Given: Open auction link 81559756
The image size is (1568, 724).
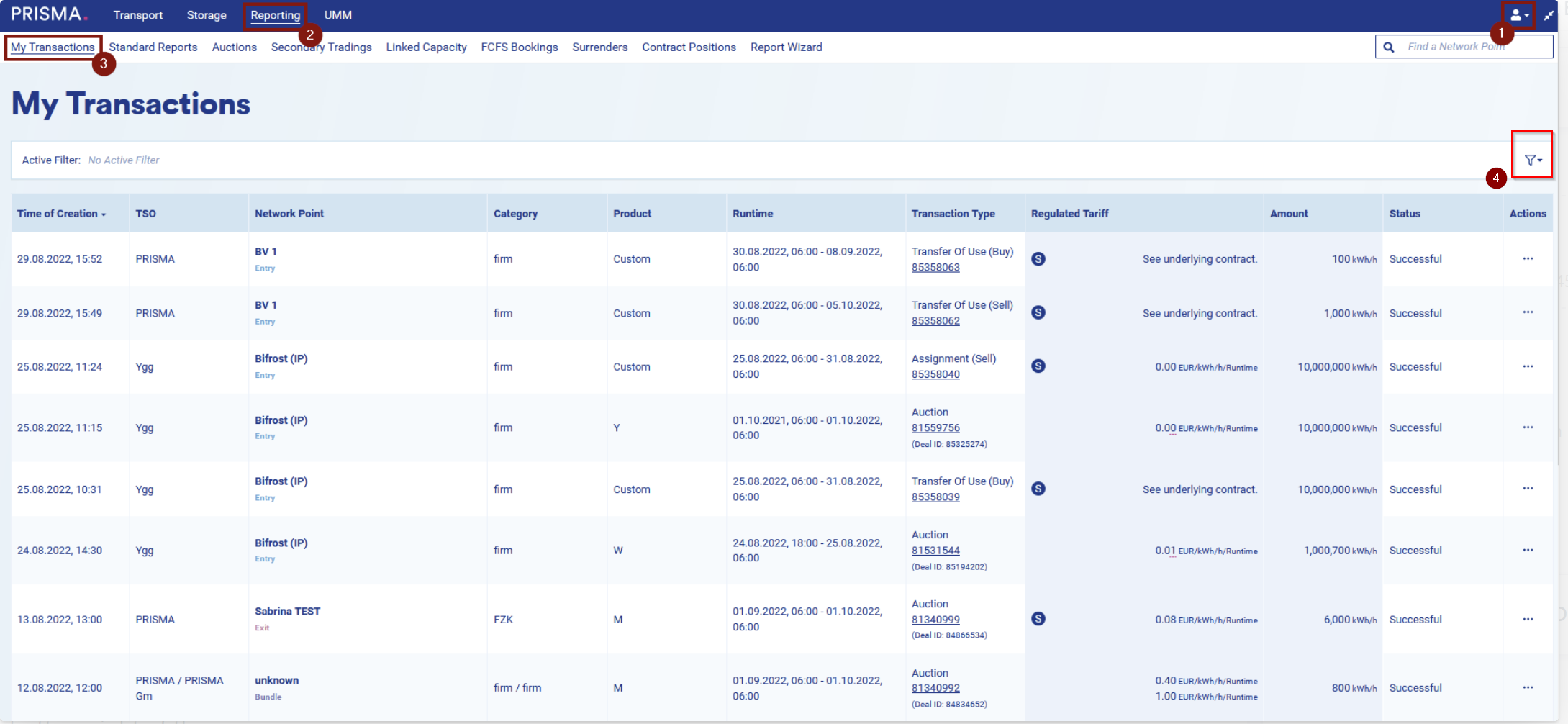Looking at the screenshot, I should click(x=935, y=427).
